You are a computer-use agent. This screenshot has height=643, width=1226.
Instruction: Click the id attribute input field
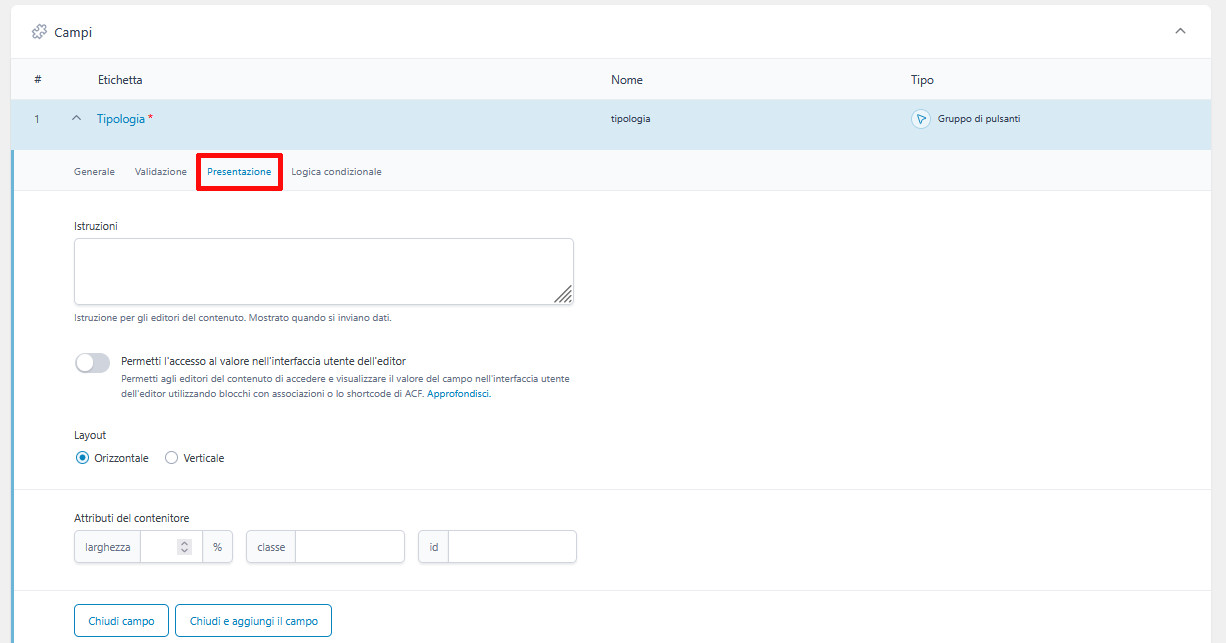coord(512,547)
